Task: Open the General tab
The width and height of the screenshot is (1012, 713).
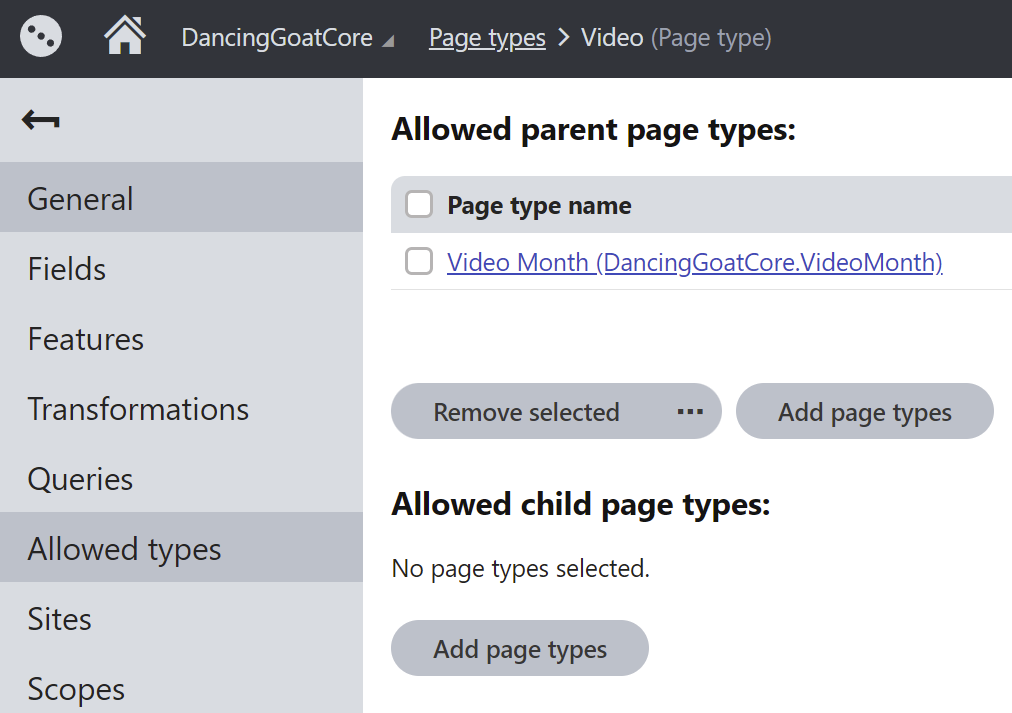Action: tap(181, 197)
